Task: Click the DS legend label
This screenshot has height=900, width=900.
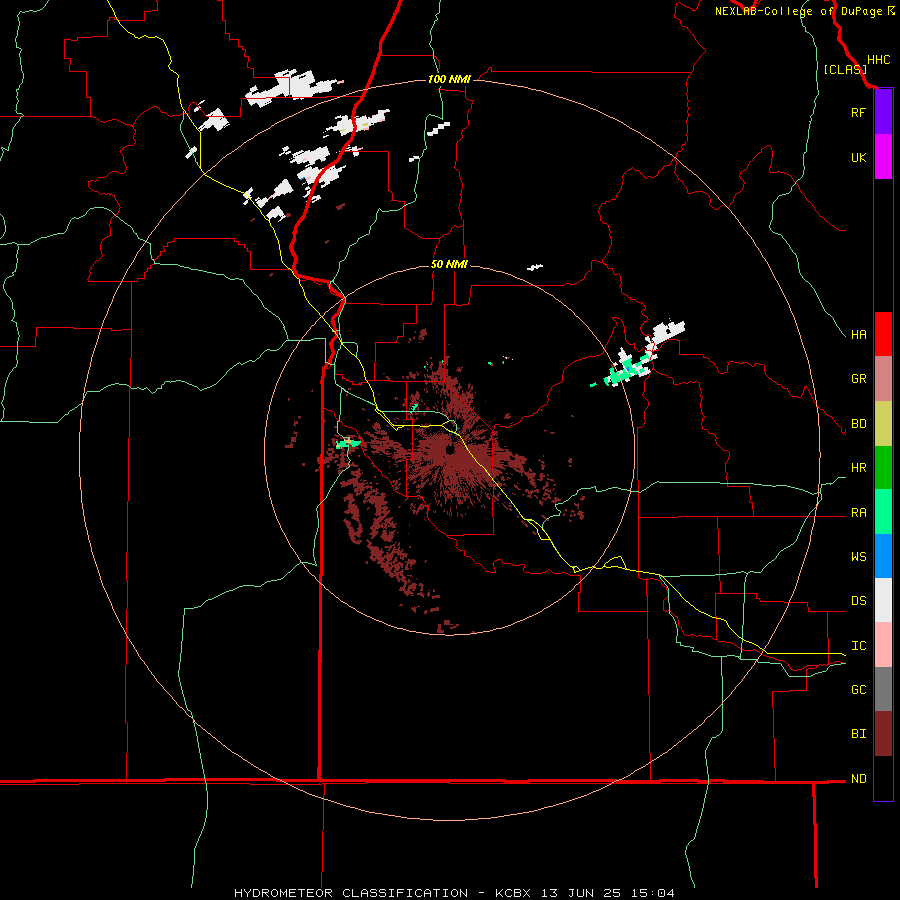Action: tap(858, 601)
